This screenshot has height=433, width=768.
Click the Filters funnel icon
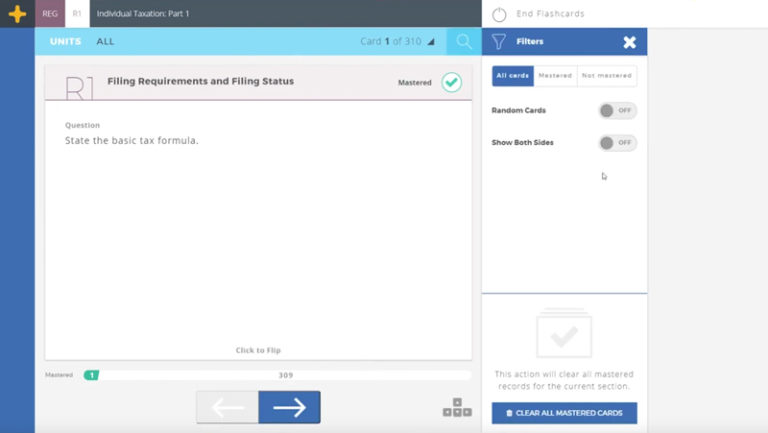click(499, 42)
